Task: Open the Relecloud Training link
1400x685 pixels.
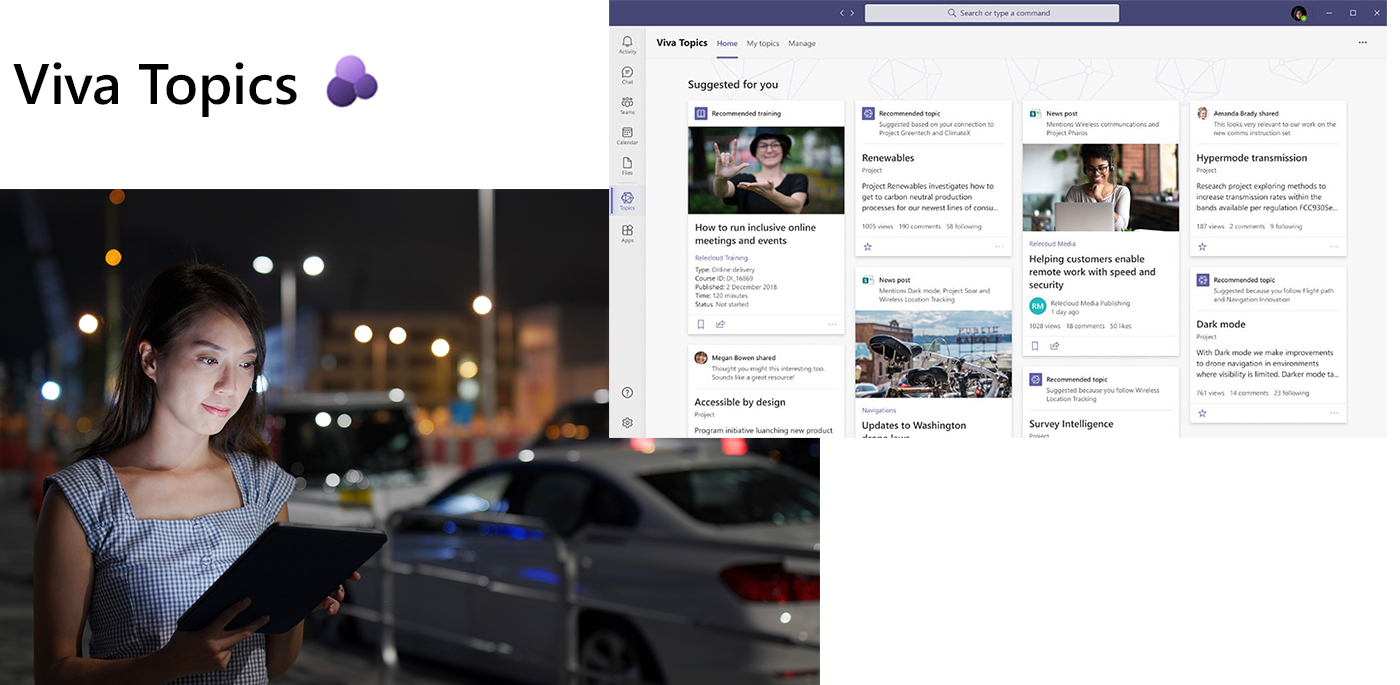Action: point(721,258)
